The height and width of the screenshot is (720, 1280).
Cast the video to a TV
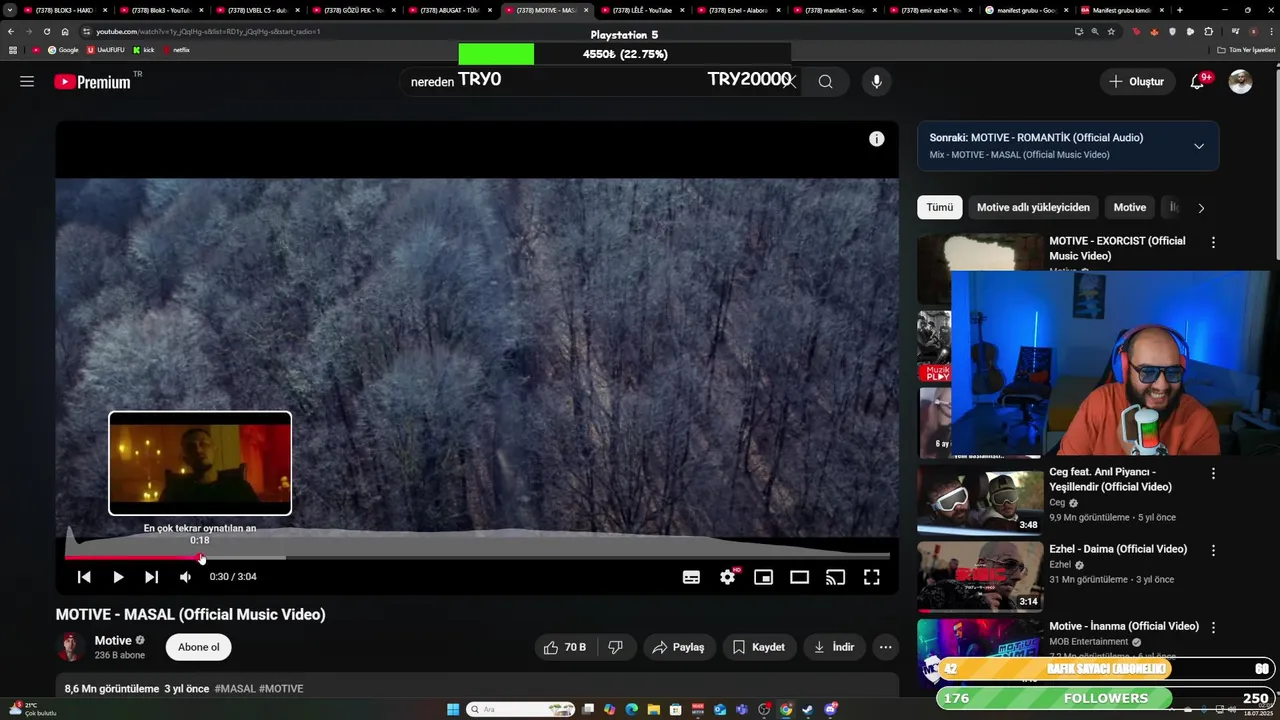coord(835,577)
